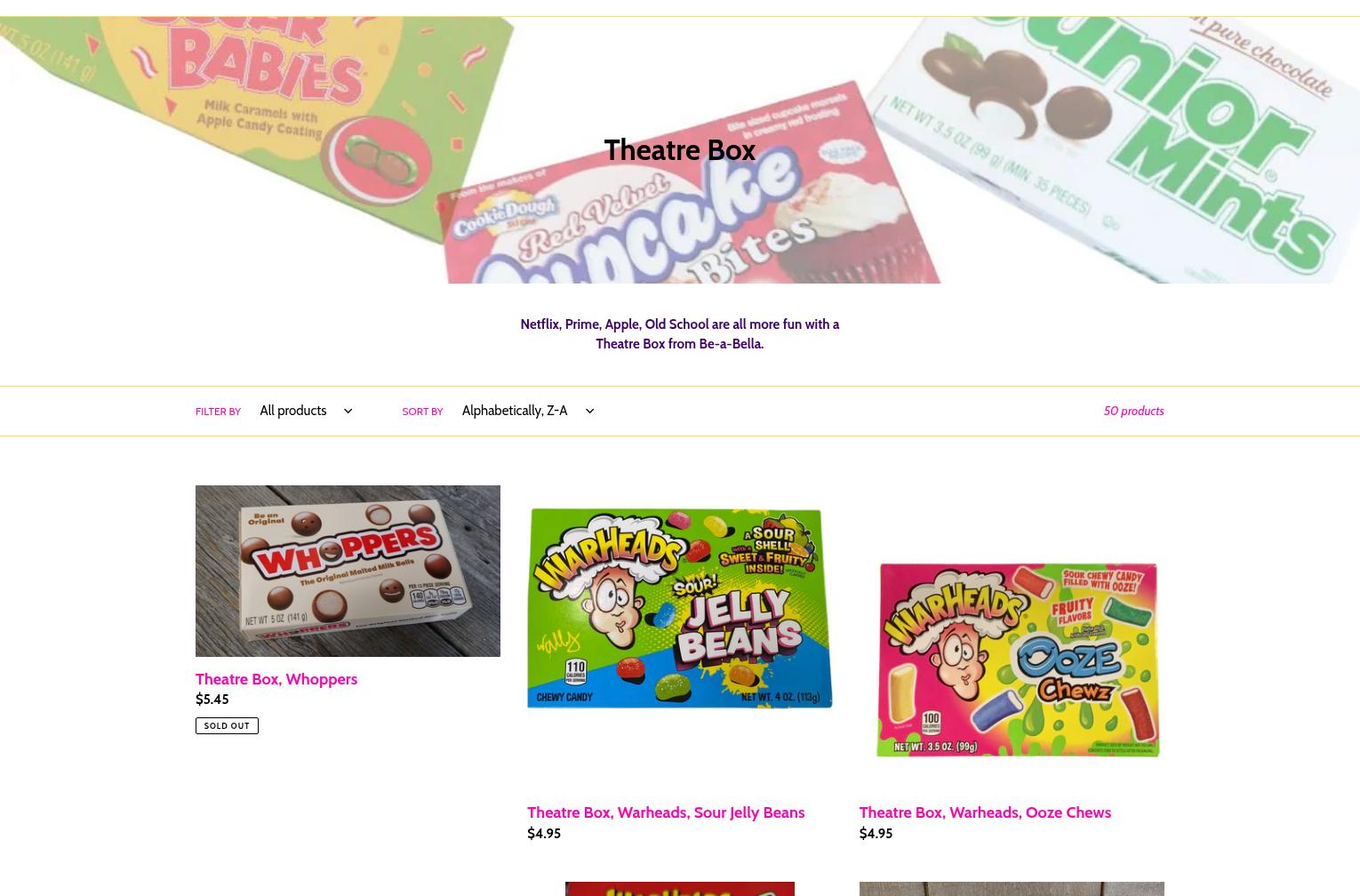Click the Sold Out badge under Whoppers
Screen dimensions: 1360x896
227,725
